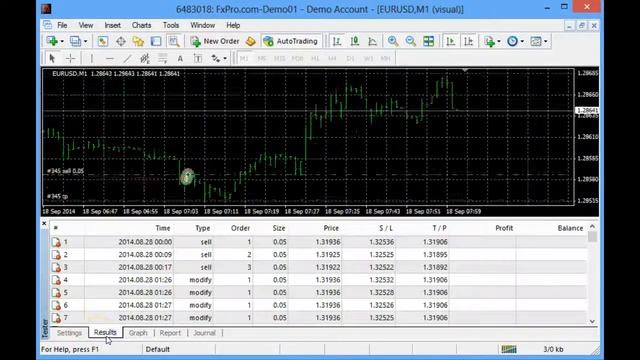Select the Equidistant Channel tool
Image resolution: width=640 pixels, height=360 pixels.
coord(145,58)
